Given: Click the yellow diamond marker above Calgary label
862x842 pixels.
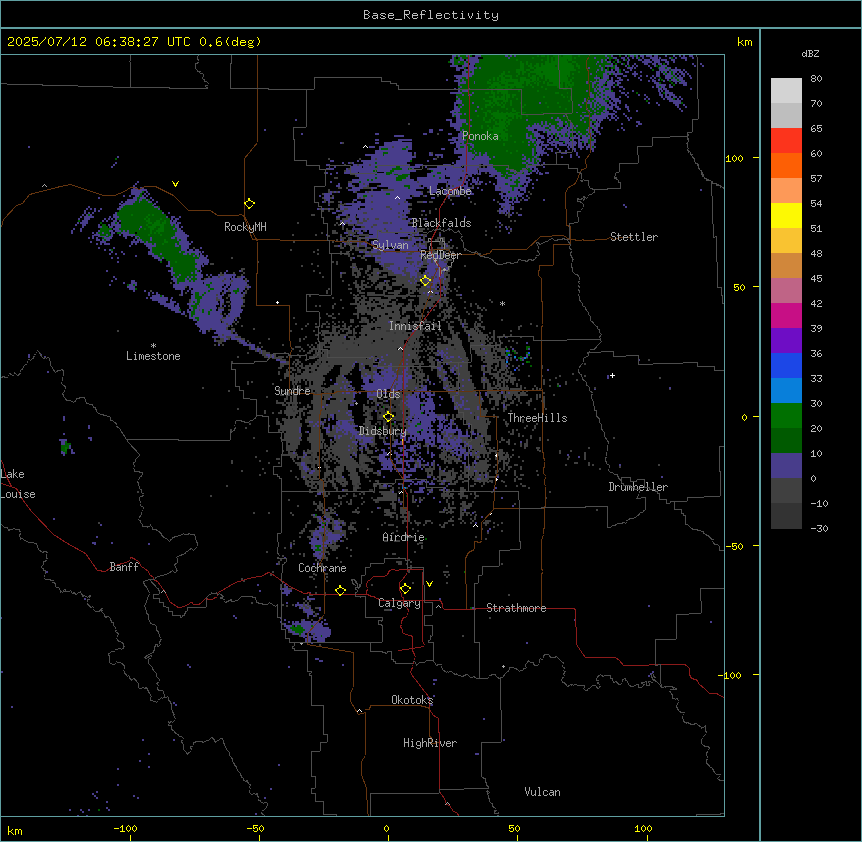Looking at the screenshot, I should 405,589.
